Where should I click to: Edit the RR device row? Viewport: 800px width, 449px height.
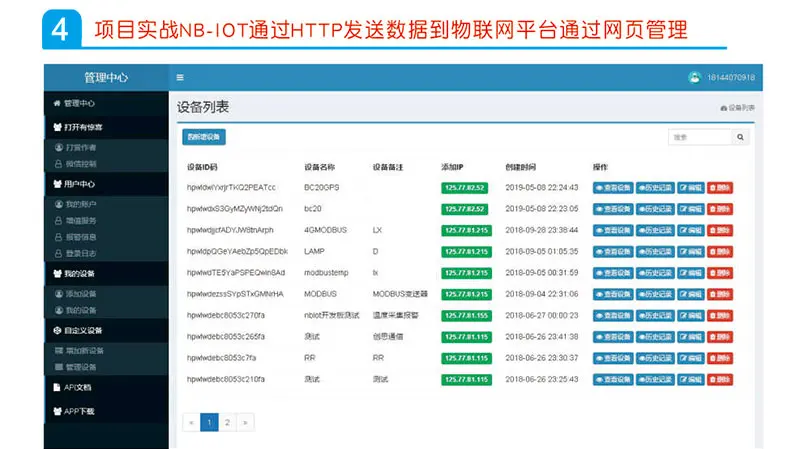[691, 358]
